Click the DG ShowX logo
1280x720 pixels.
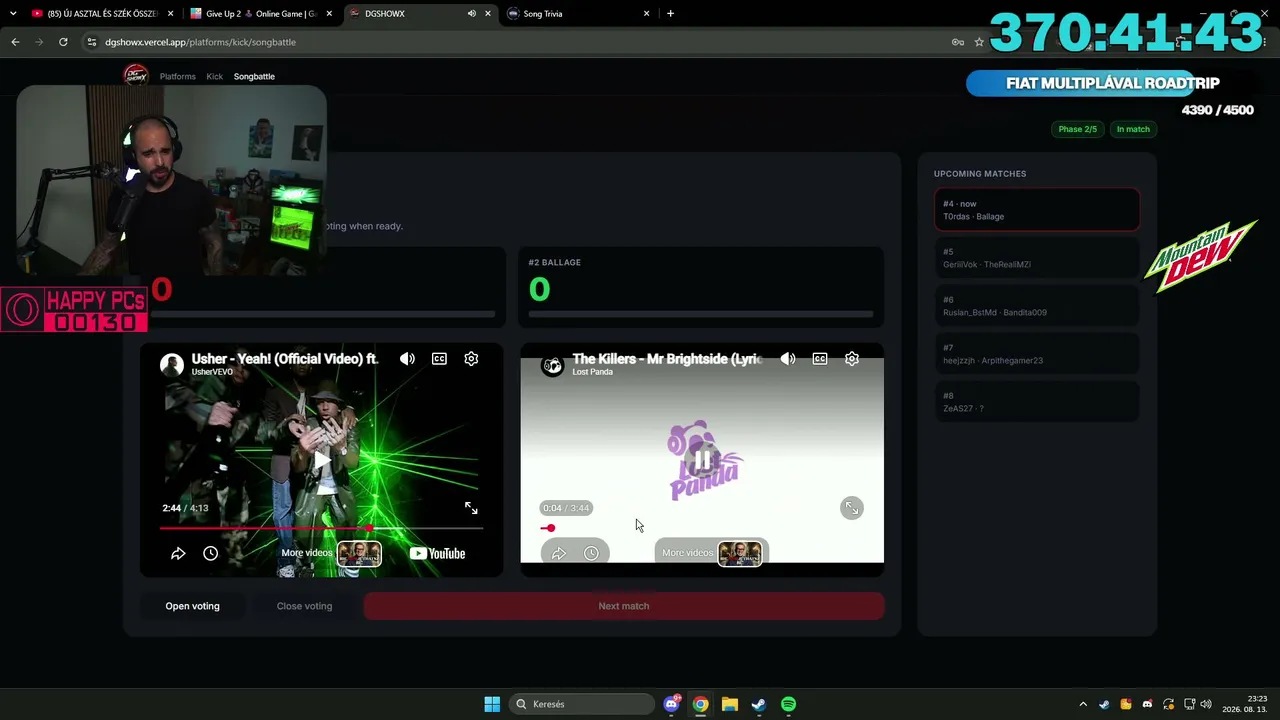(135, 76)
